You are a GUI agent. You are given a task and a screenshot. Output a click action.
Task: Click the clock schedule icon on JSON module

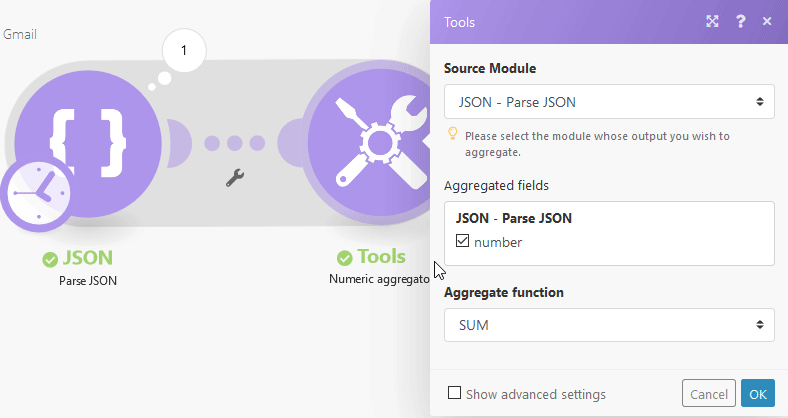tap(39, 193)
